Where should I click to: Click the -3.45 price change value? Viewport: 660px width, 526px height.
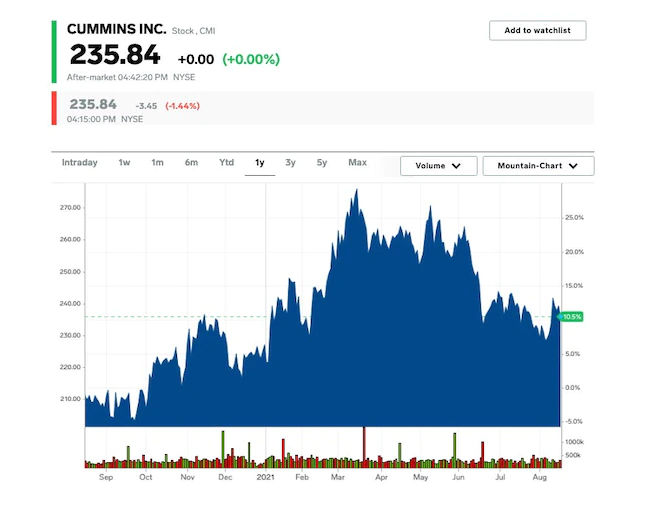pos(146,106)
